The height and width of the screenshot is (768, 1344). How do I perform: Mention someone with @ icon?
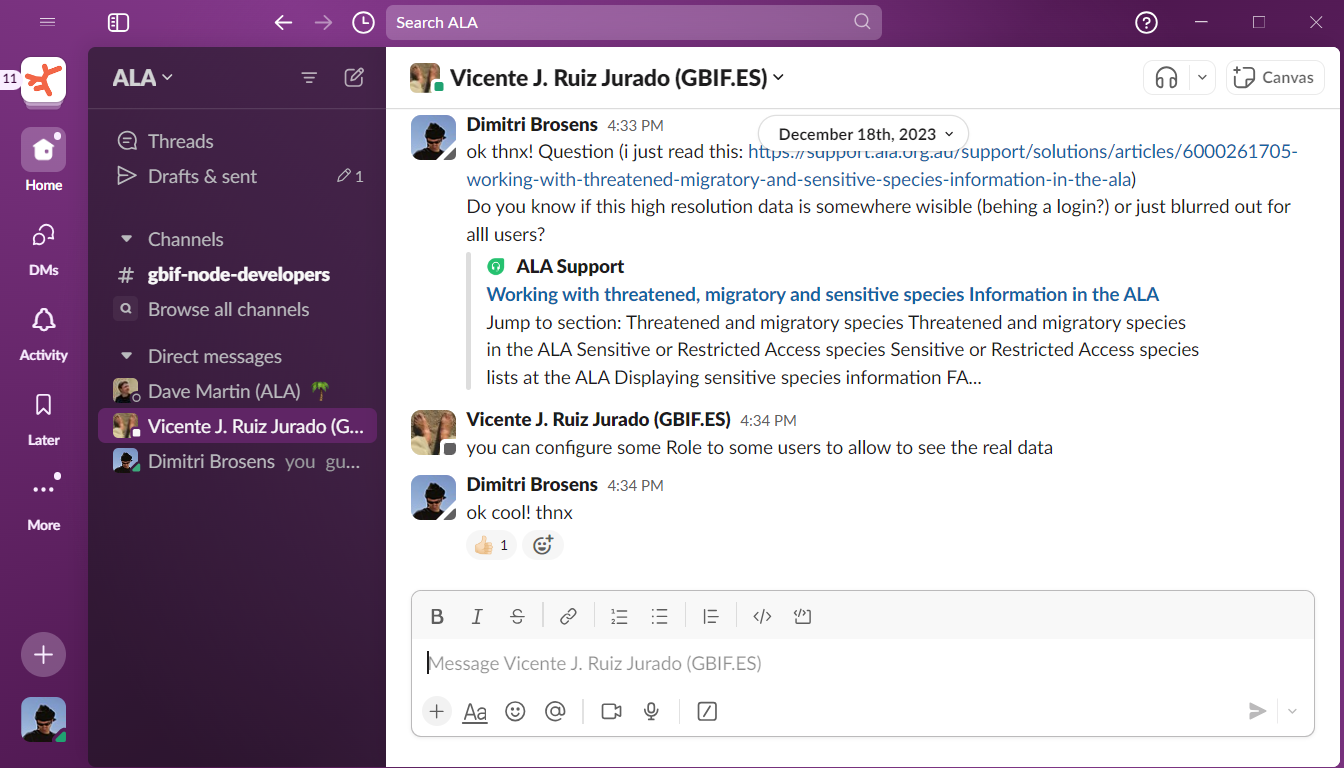(555, 711)
